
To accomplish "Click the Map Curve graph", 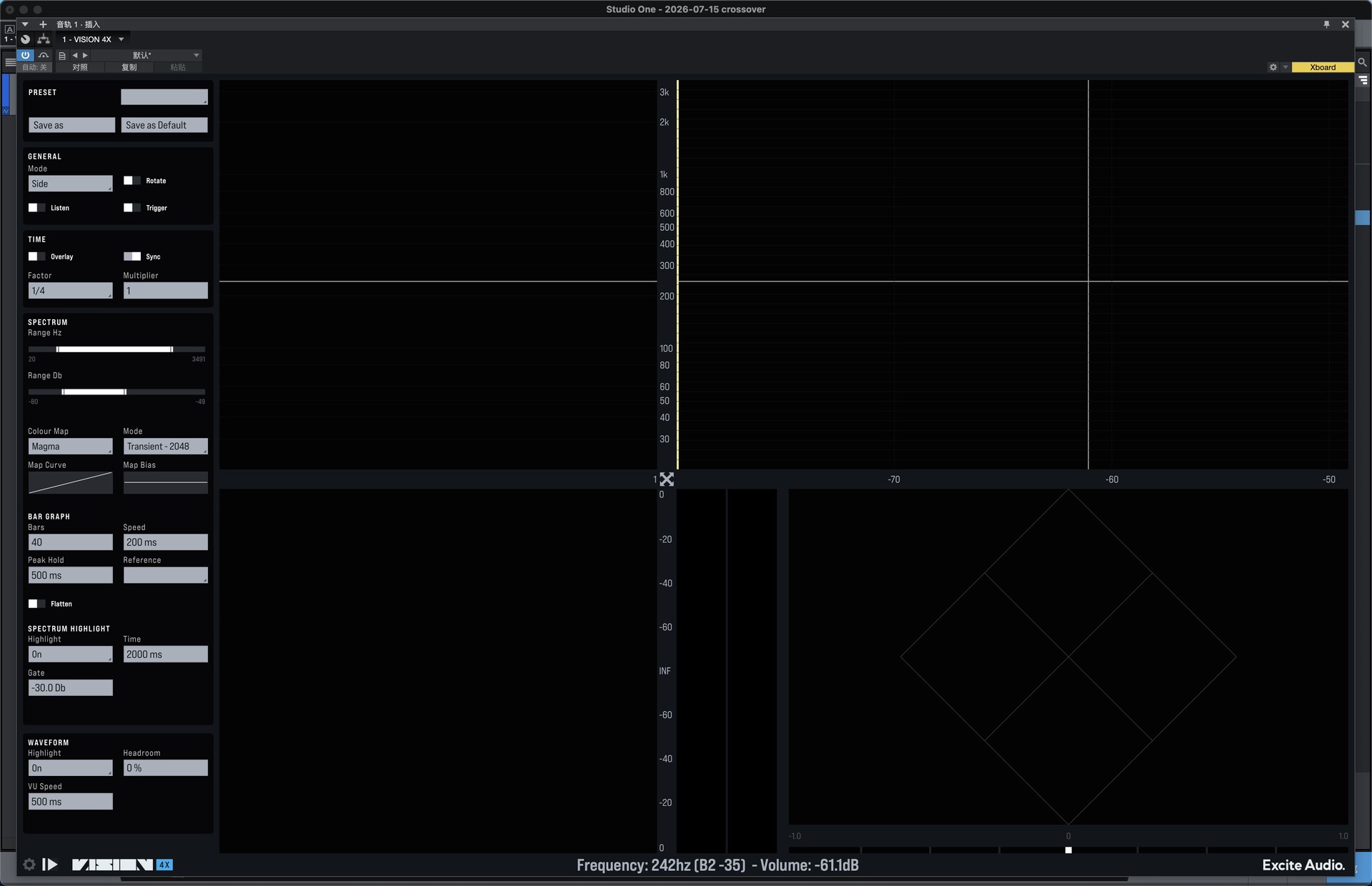I will (x=70, y=482).
